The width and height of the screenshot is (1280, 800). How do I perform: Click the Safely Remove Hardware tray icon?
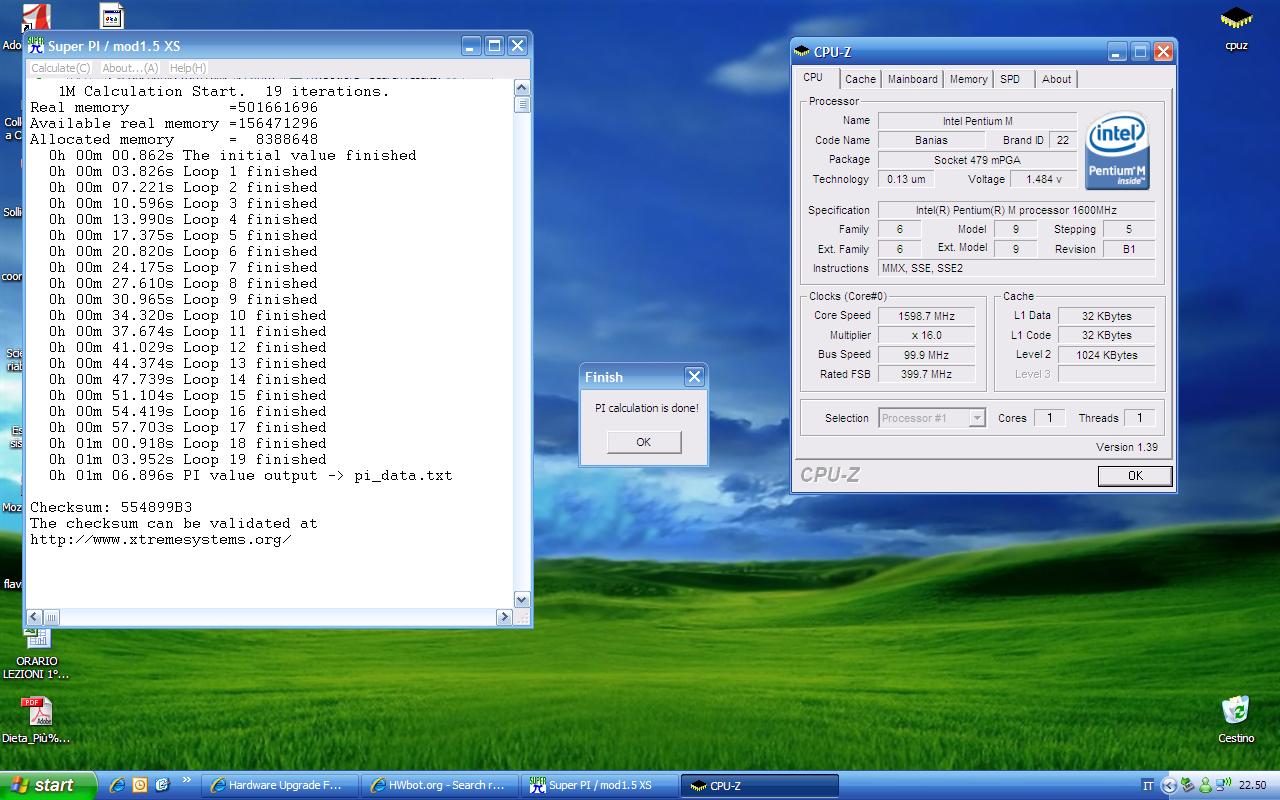point(1188,786)
